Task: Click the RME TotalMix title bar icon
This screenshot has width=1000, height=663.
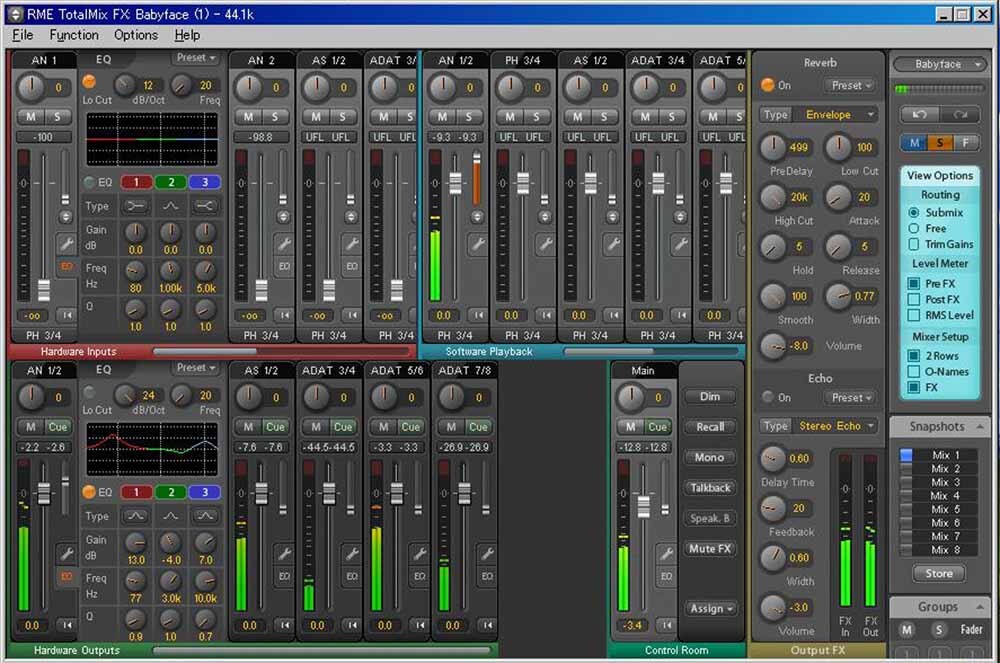Action: pos(15,13)
